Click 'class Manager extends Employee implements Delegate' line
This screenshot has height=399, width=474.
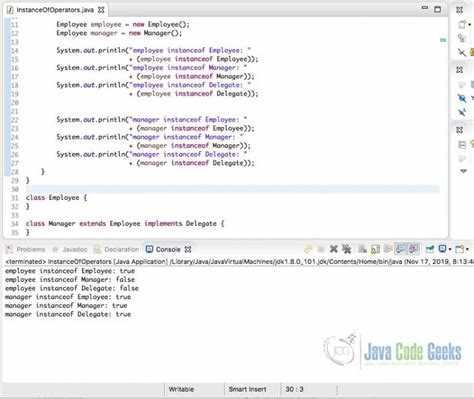[x=125, y=224]
